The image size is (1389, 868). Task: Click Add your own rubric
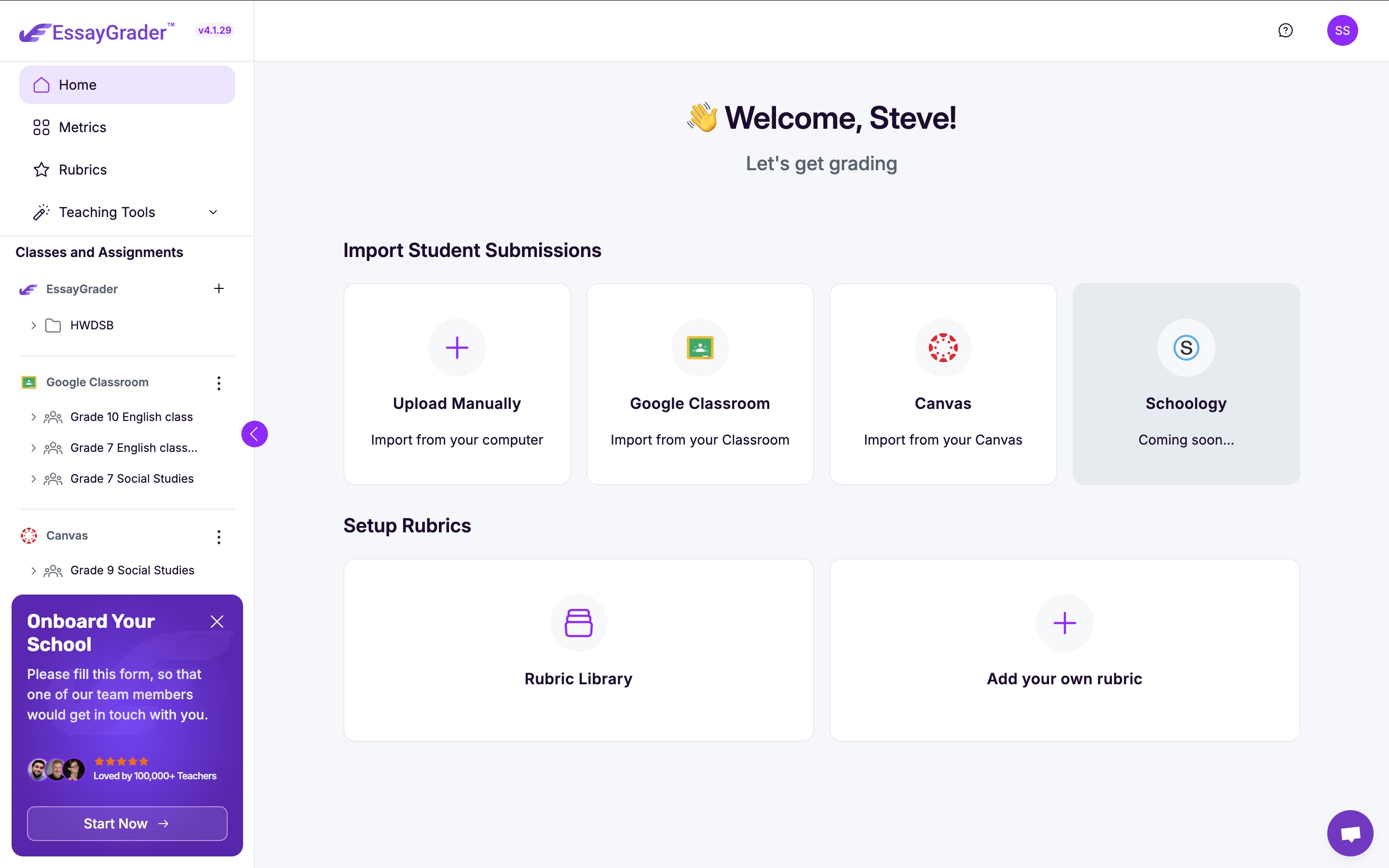point(1064,650)
